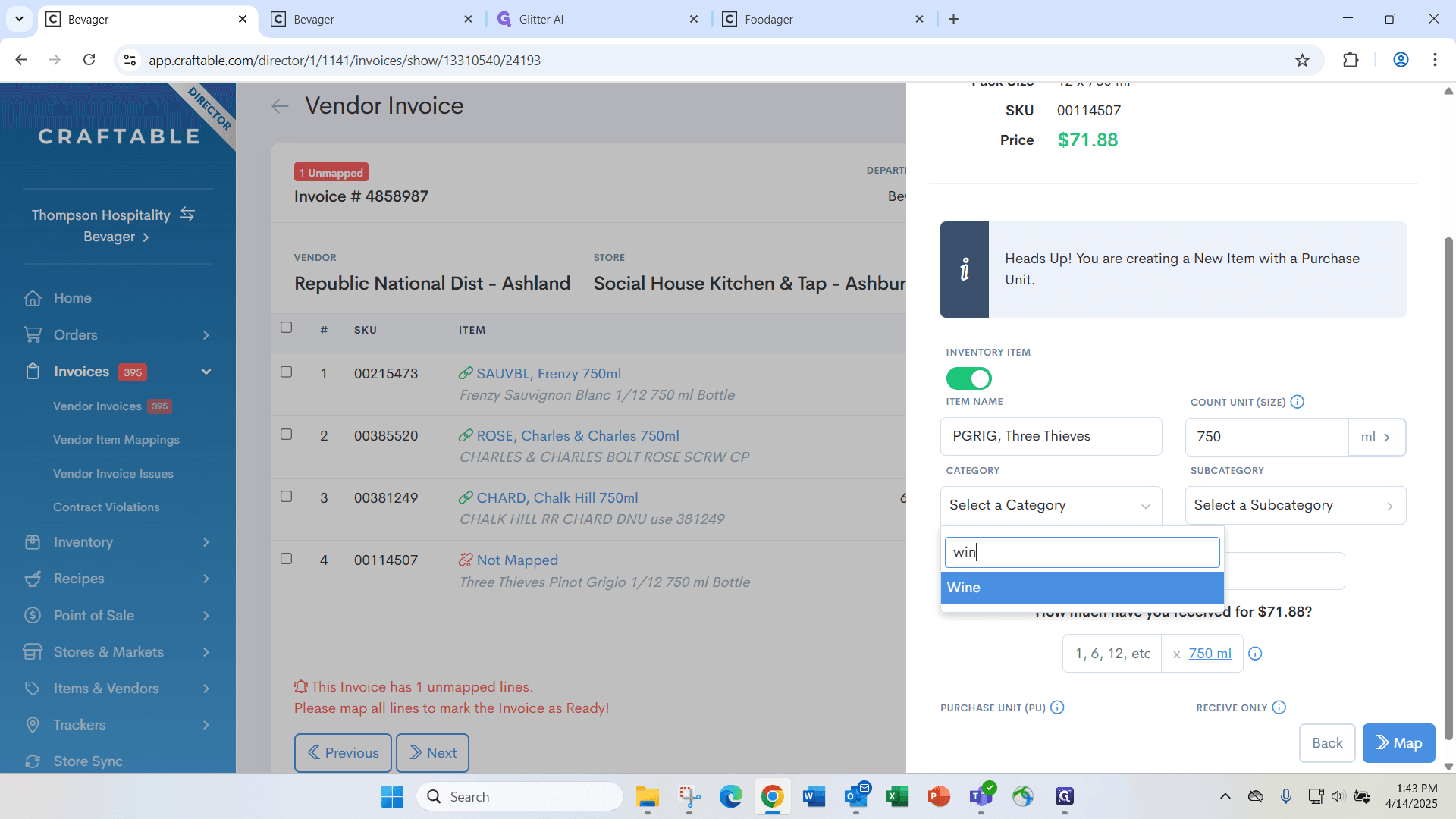Viewport: 1456px width, 819px height.
Task: Click the Windows Start button
Action: [392, 796]
